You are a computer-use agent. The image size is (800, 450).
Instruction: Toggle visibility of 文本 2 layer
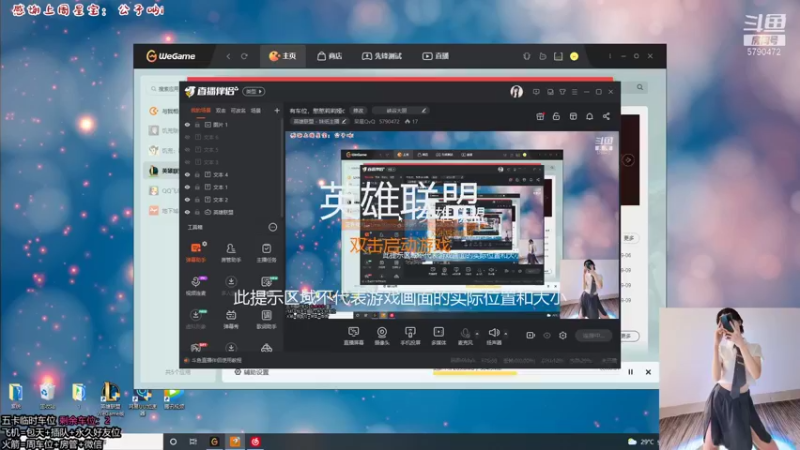click(x=187, y=199)
